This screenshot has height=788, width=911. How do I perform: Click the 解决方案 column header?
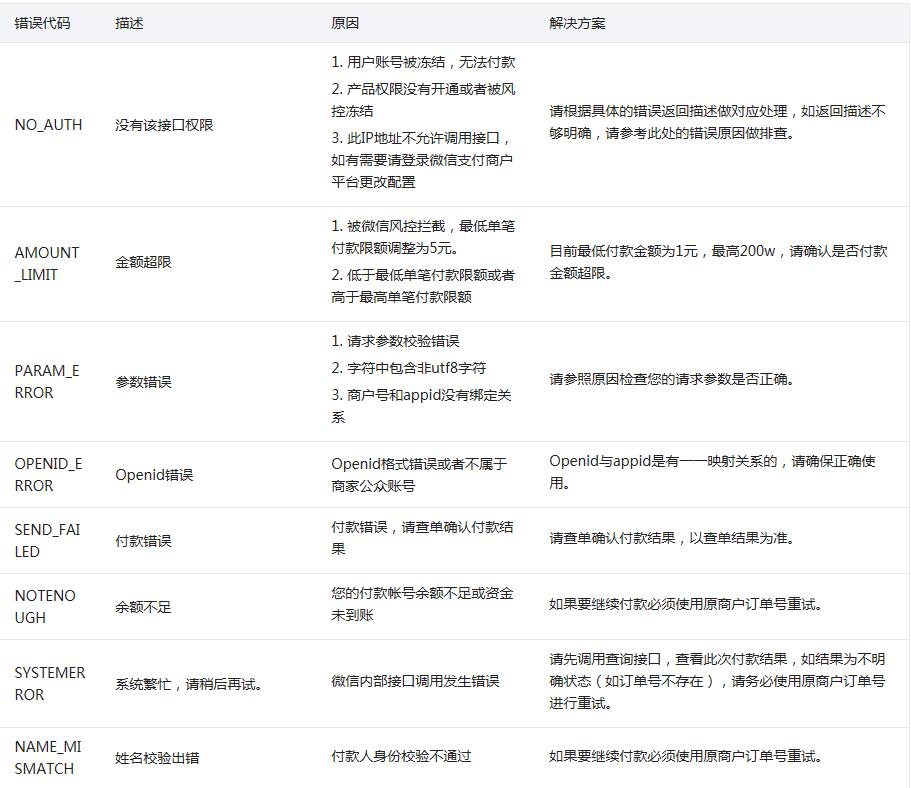pyautogui.click(x=577, y=22)
